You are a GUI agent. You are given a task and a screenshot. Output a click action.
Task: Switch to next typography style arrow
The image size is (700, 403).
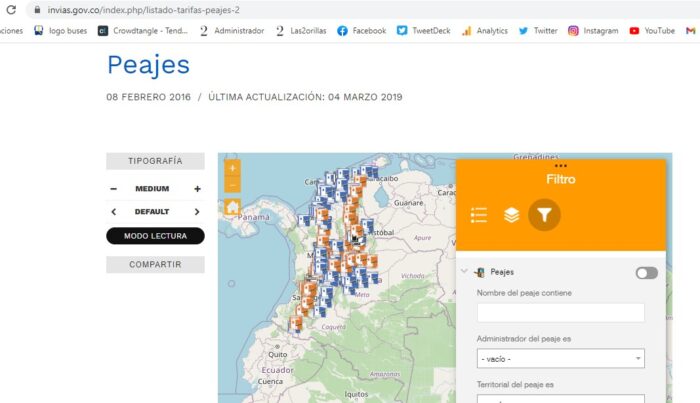(197, 212)
